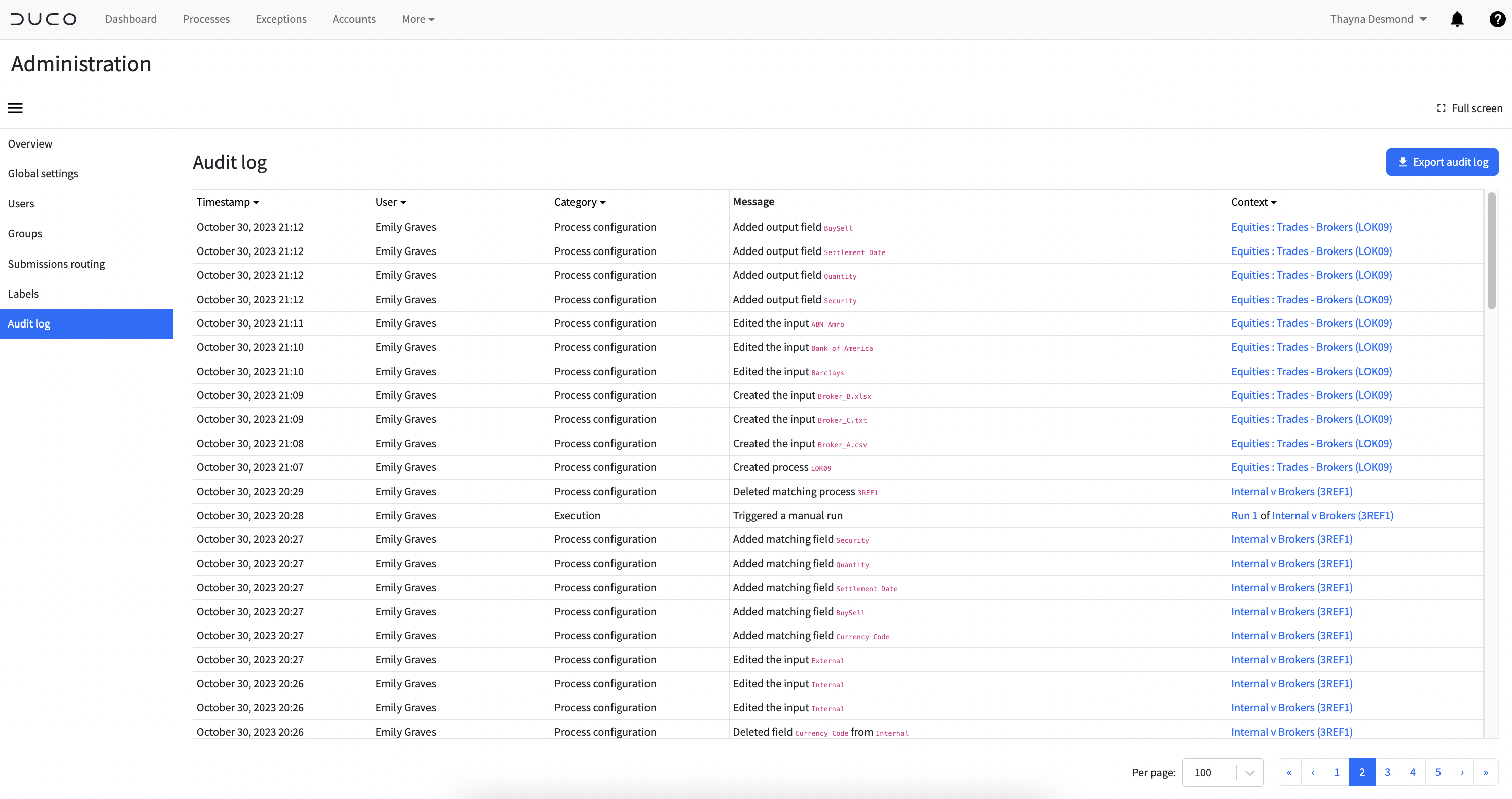Click Emily Graves in 20:28 row
1512x799 pixels.
pos(406,516)
